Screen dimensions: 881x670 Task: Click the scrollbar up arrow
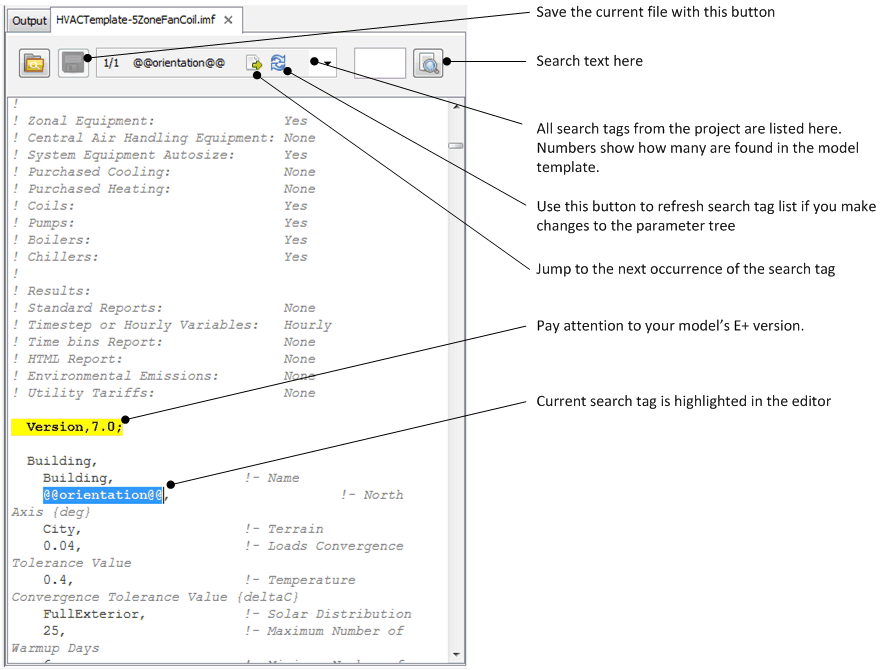click(x=456, y=106)
